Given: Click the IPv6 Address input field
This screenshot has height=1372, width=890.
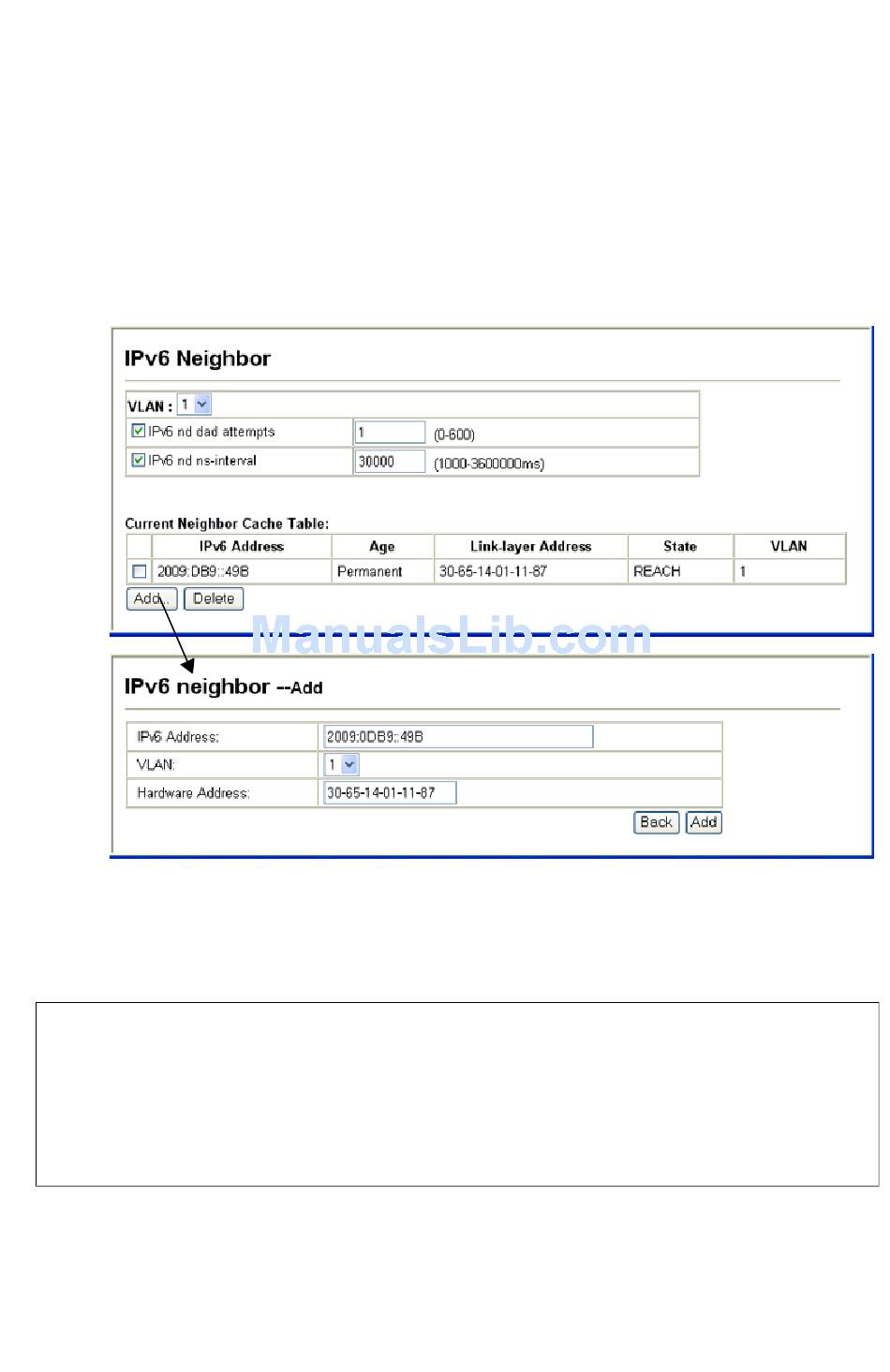Looking at the screenshot, I should pyautogui.click(x=458, y=737).
